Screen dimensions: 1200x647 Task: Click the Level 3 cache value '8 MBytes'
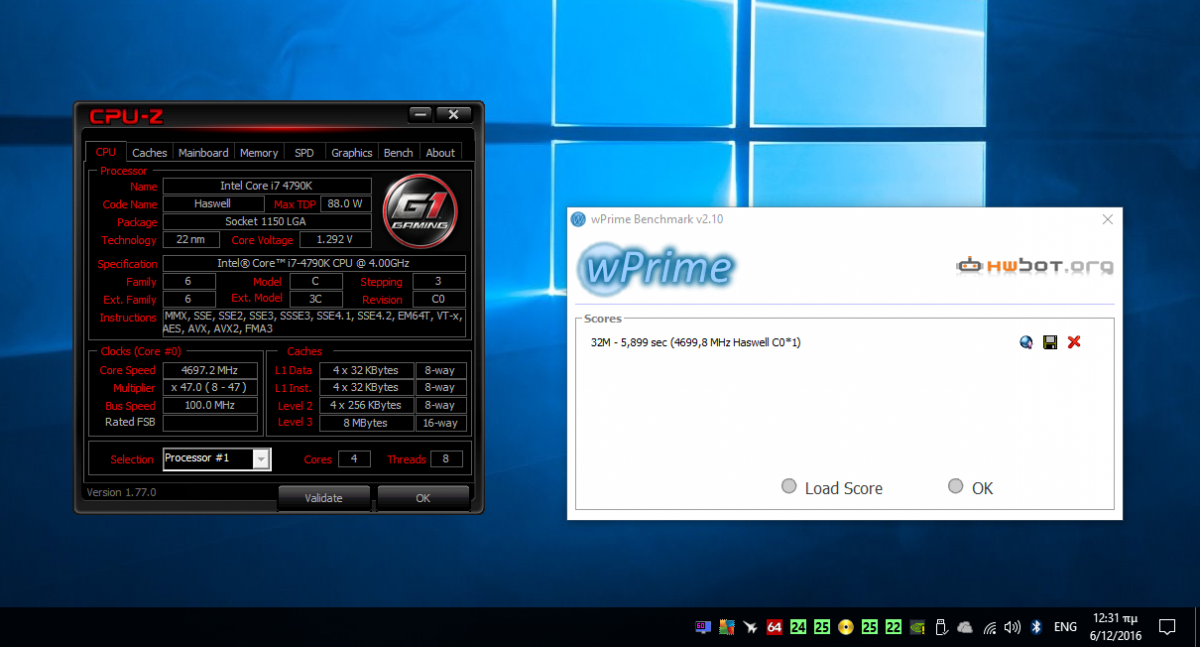tap(366, 423)
